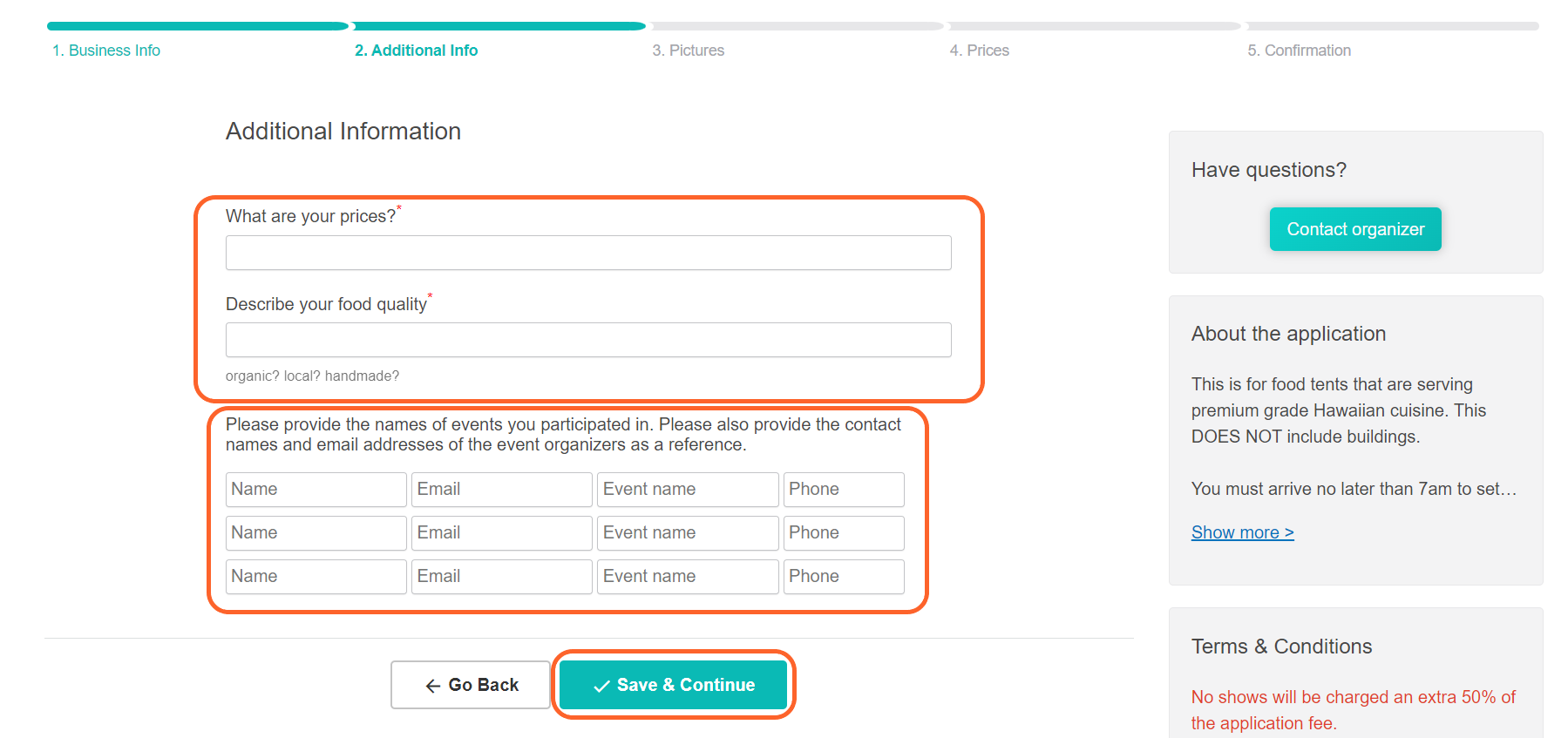Click the Go Back button
This screenshot has height=738, width=1568.
click(x=470, y=685)
